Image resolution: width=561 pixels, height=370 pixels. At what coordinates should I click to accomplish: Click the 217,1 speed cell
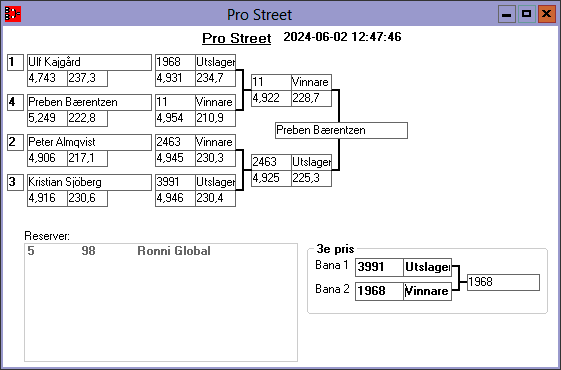point(87,159)
